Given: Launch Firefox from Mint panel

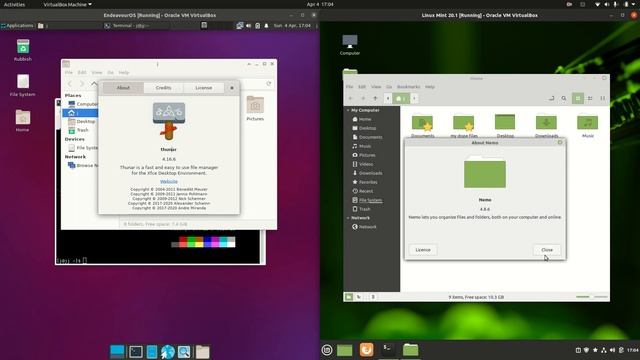Looking at the screenshot, I should (x=367, y=350).
